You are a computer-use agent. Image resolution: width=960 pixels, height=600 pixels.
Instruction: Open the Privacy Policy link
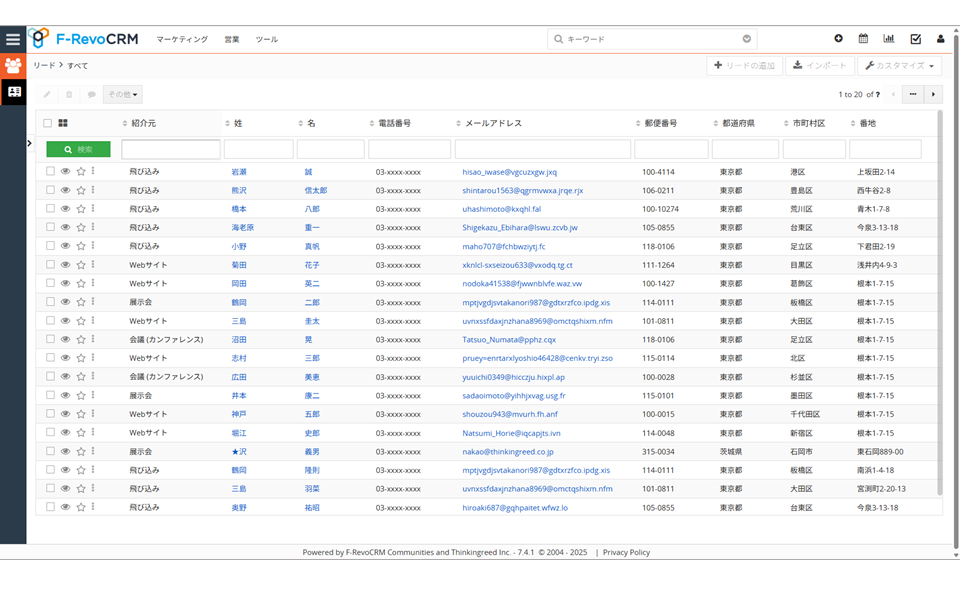click(x=626, y=552)
